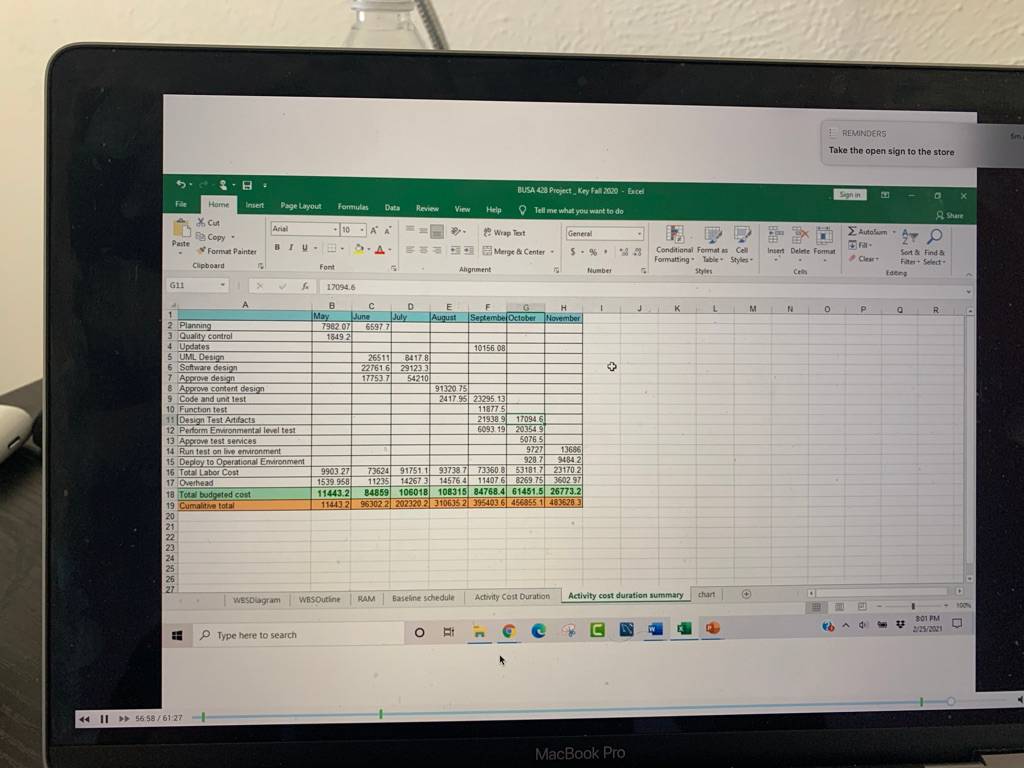Screen dimensions: 1024x768
Task: Click the AutoSum icon
Action: (x=852, y=231)
